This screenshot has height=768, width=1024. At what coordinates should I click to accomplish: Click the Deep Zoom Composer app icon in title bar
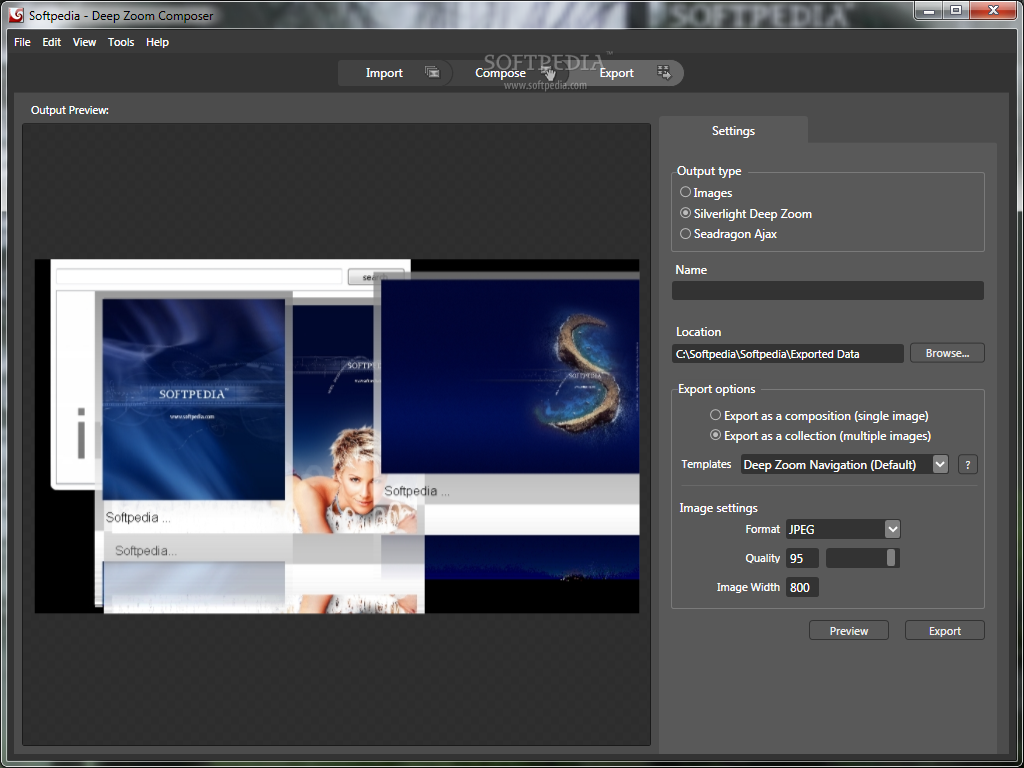(x=18, y=15)
